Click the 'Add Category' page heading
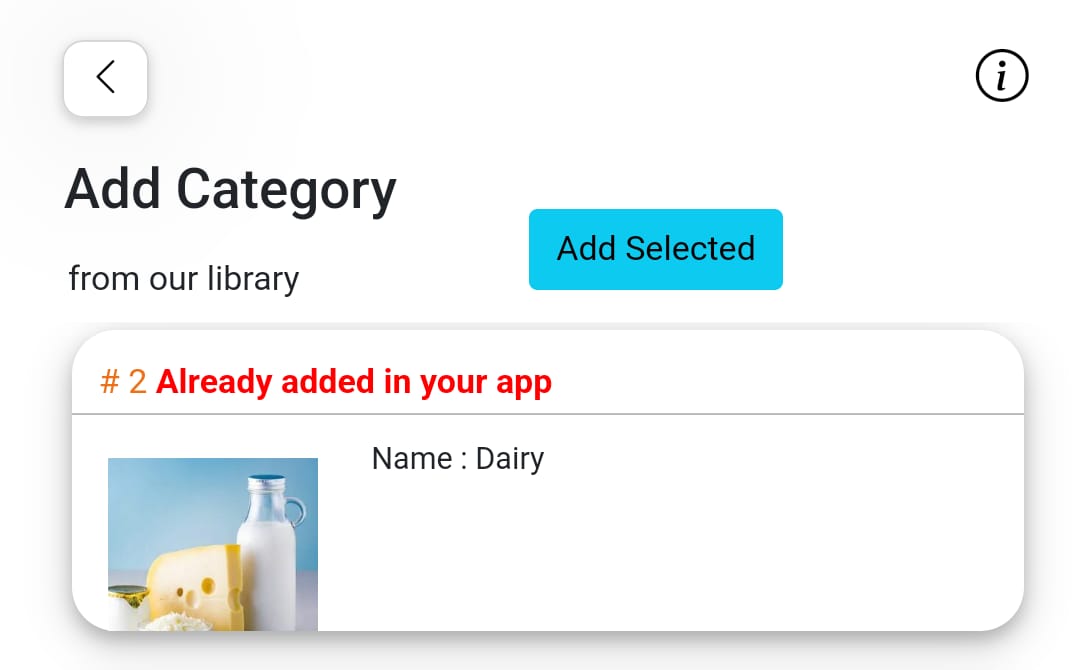 (231, 189)
